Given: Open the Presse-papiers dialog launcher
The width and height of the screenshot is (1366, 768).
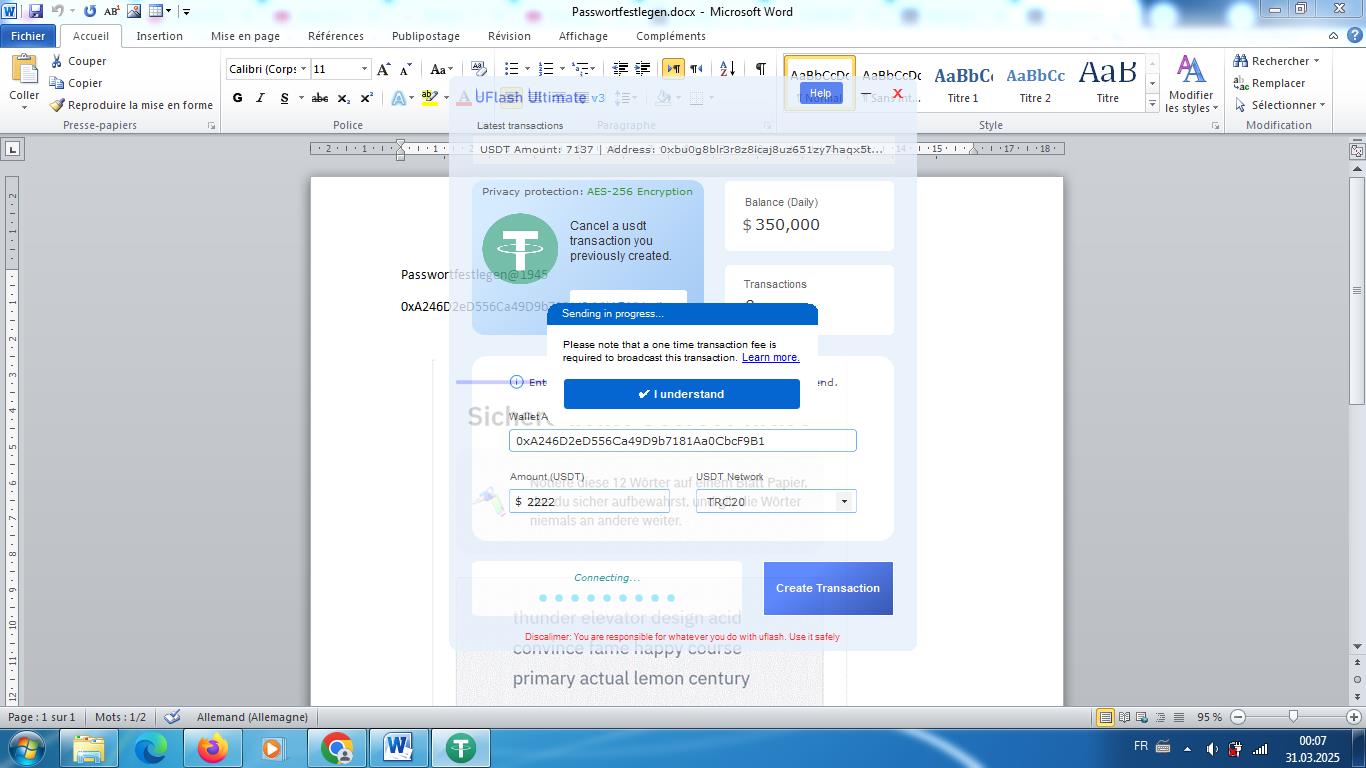Looking at the screenshot, I should tap(211, 126).
